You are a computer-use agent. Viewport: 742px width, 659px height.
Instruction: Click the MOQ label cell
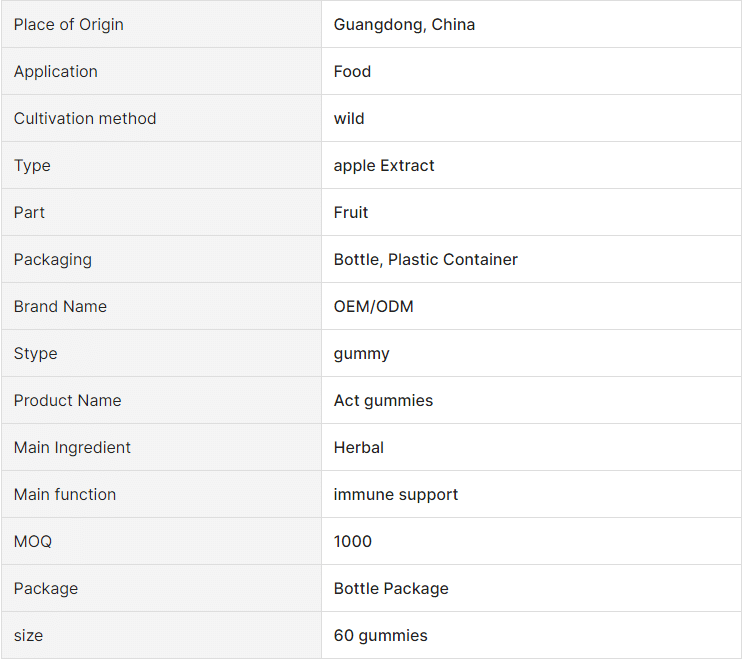(161, 541)
